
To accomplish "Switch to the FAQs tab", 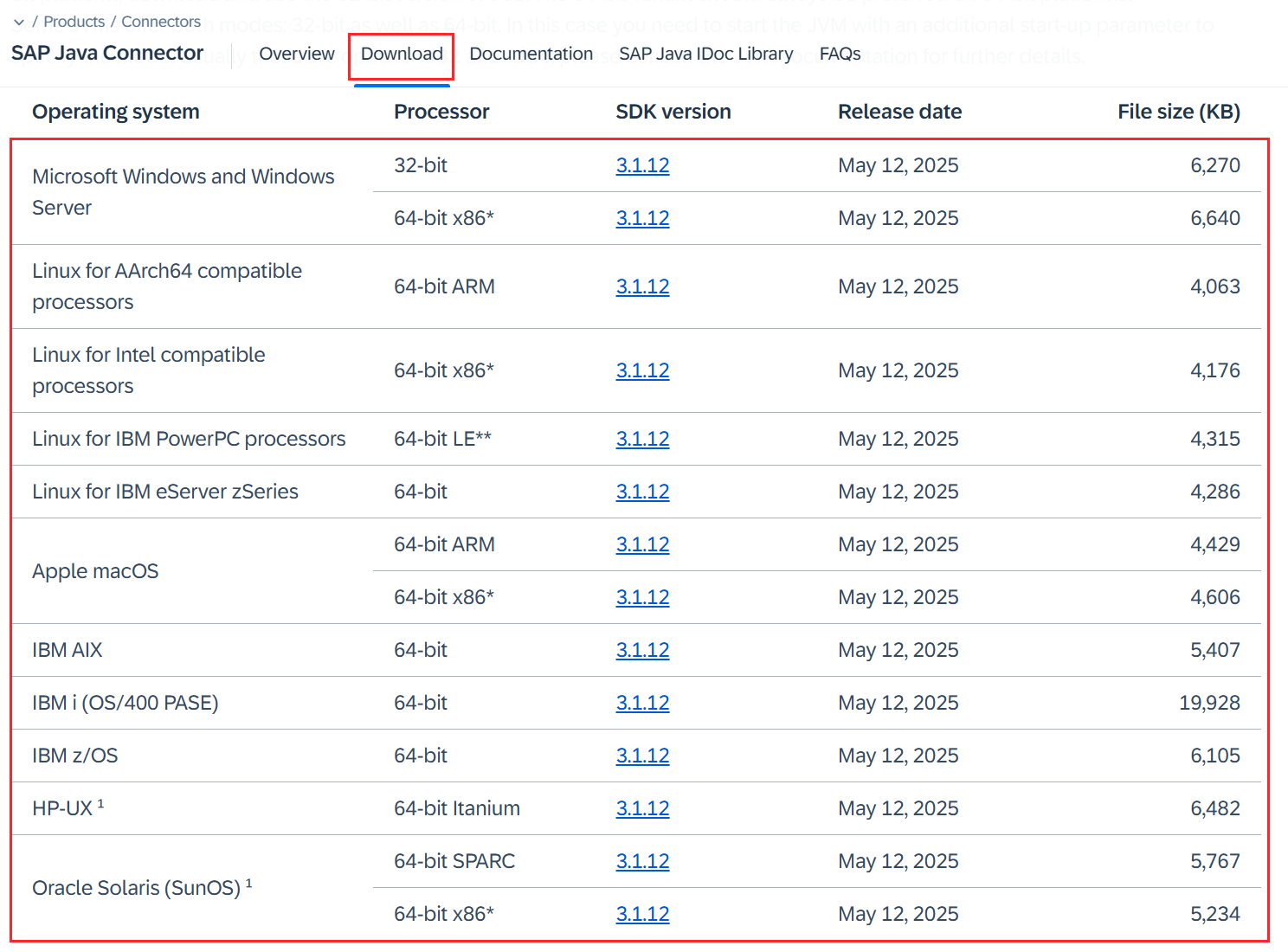I will click(840, 54).
